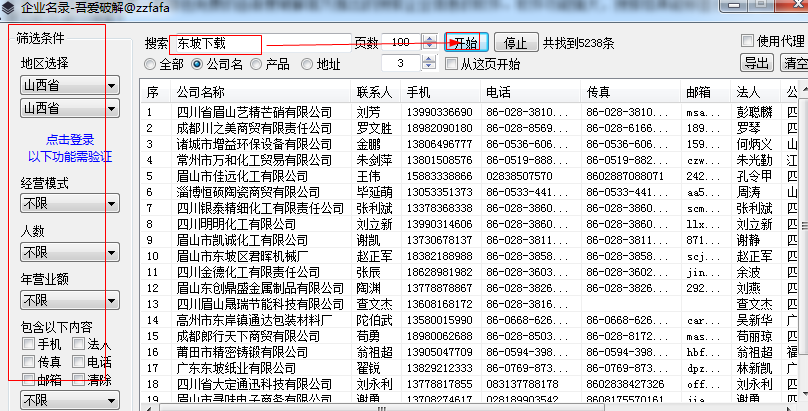Click legal person 彭聪麟
This screenshot has width=808, height=411.
[x=755, y=112]
